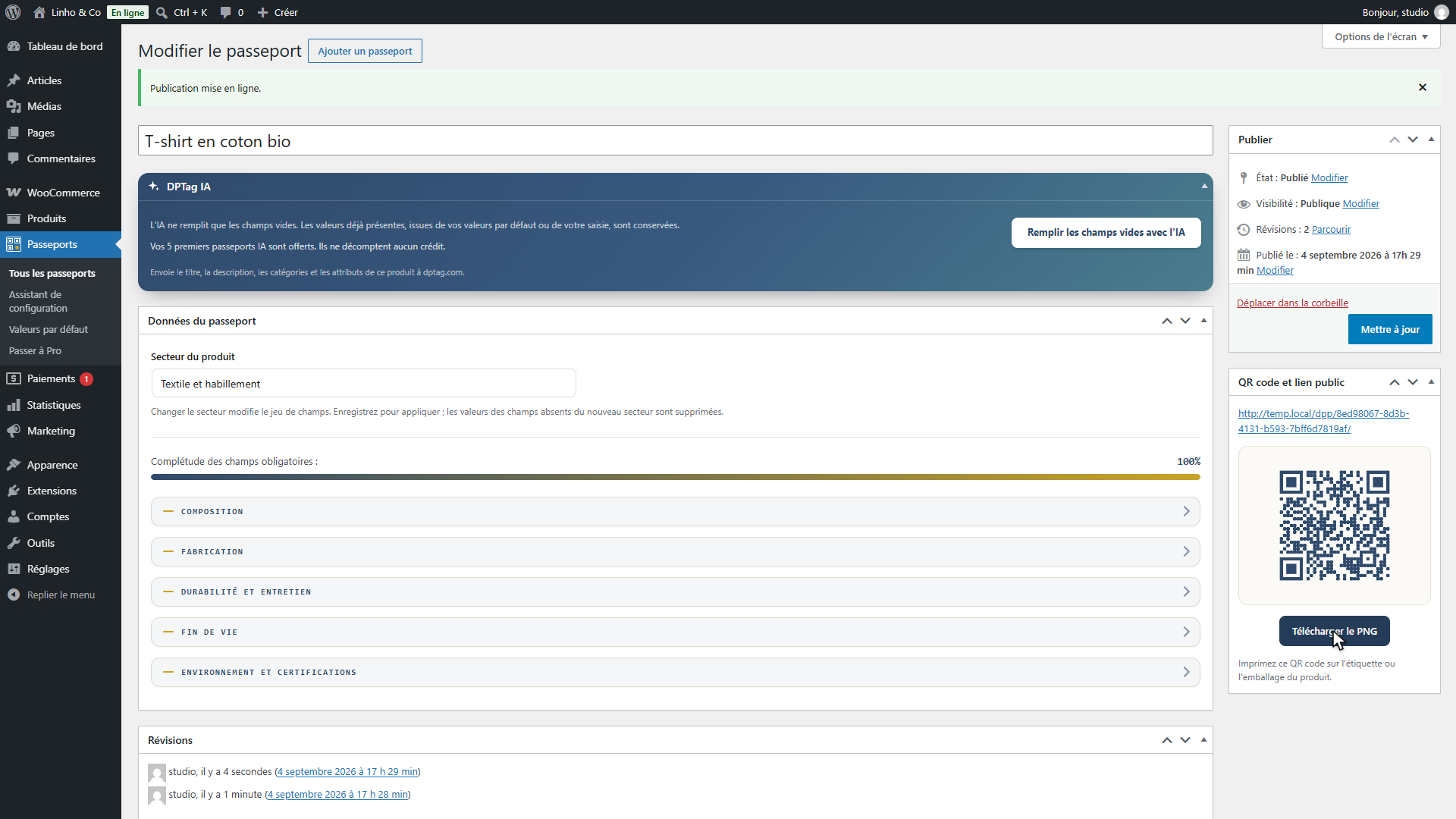Click the Pages icon in sidebar
This screenshot has height=819, width=1456.
click(x=14, y=133)
